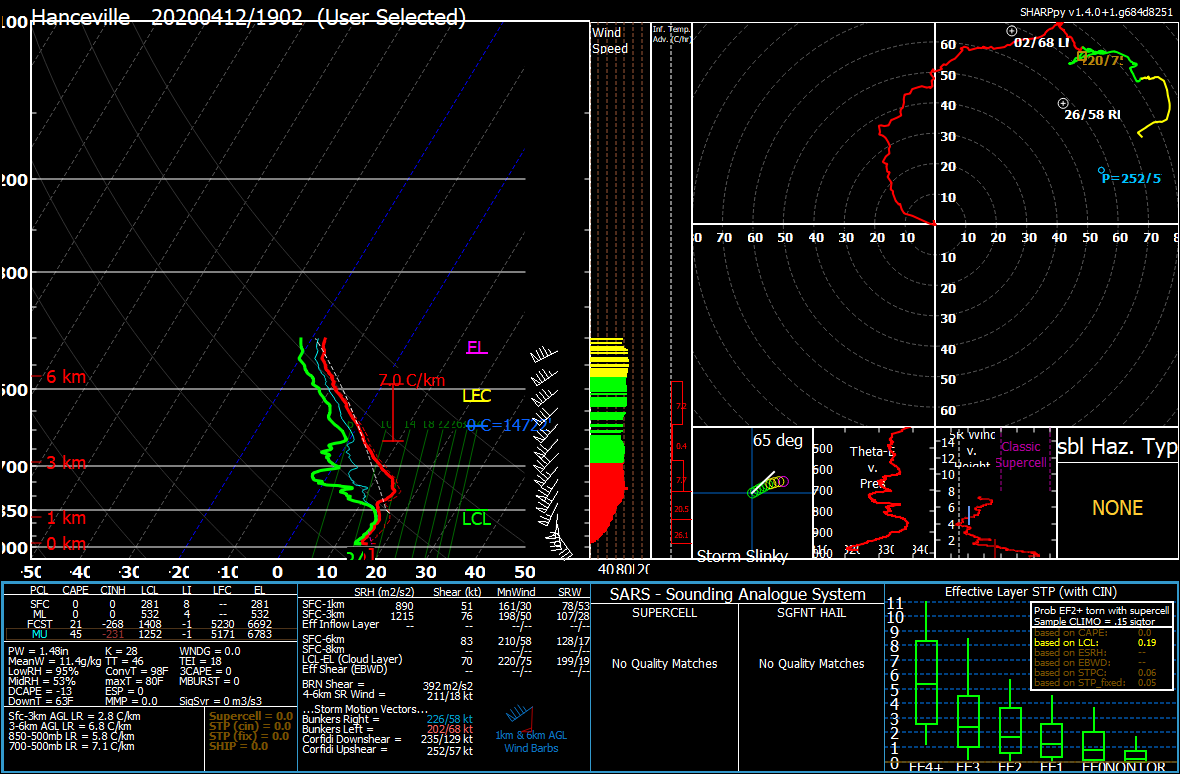
Task: Click the BRN Shear value row
Action: [x=387, y=684]
